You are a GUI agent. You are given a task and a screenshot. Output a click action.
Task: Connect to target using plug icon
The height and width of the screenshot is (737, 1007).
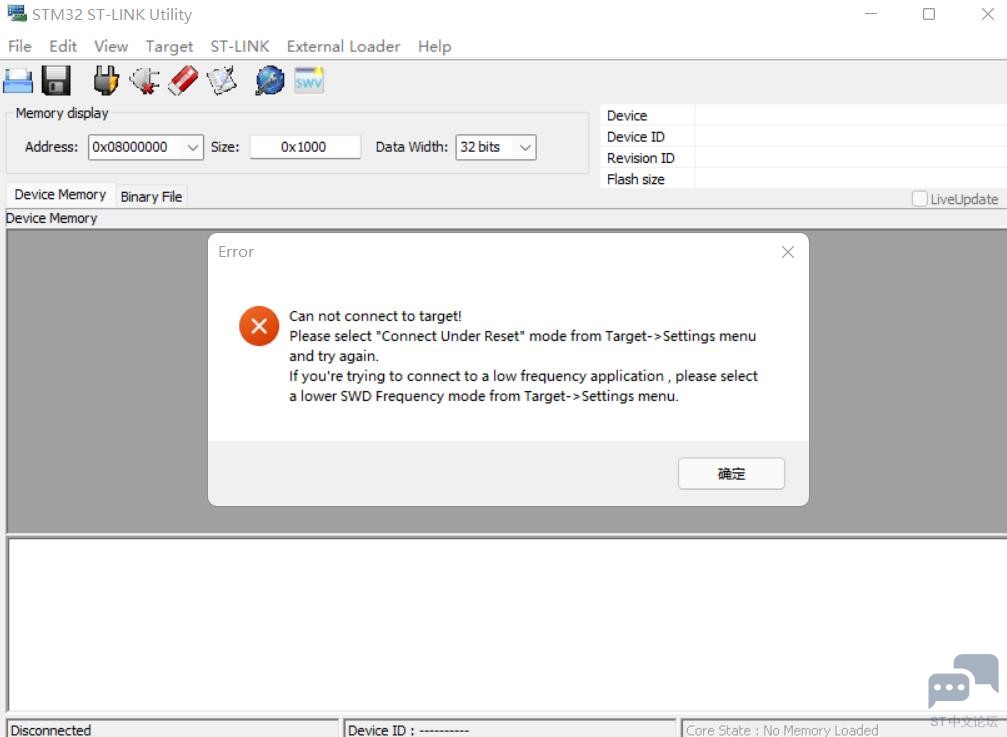[x=105, y=81]
